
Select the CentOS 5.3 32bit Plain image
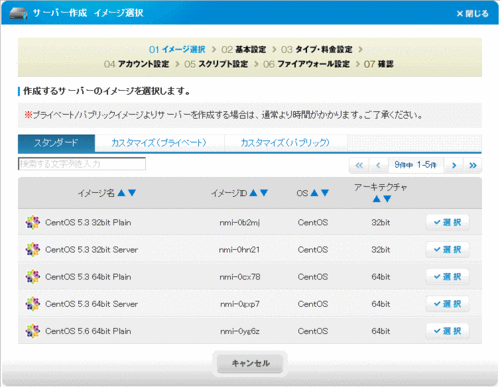[x=448, y=222]
